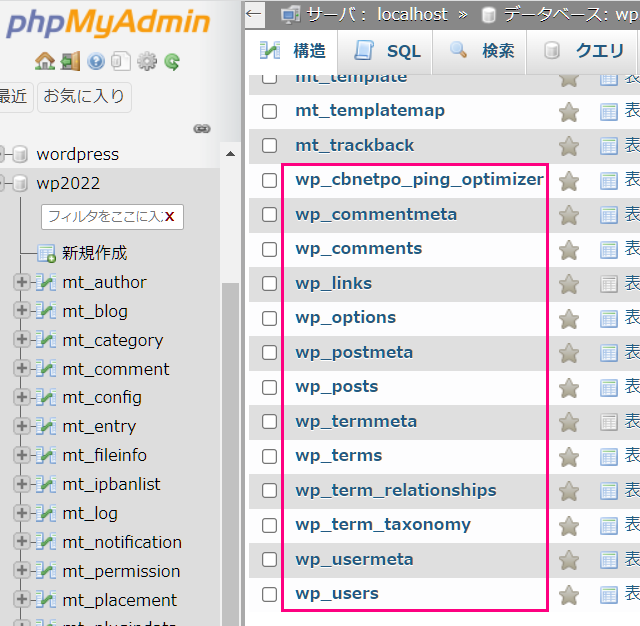Check the wp_cbnetpo_ping_optimizer checkbox
This screenshot has width=640, height=626.
click(x=269, y=180)
